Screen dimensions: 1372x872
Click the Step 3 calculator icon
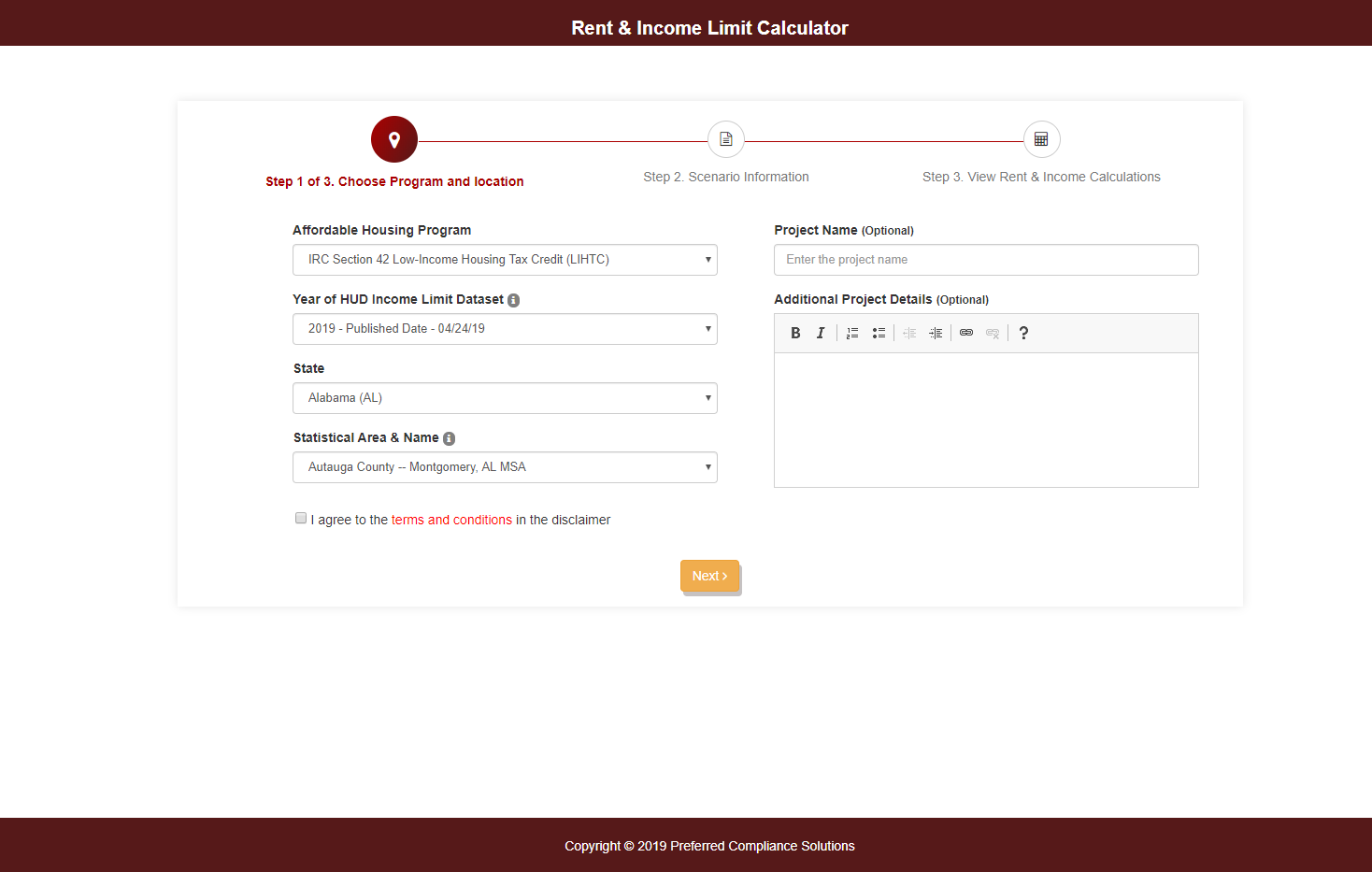click(1041, 139)
